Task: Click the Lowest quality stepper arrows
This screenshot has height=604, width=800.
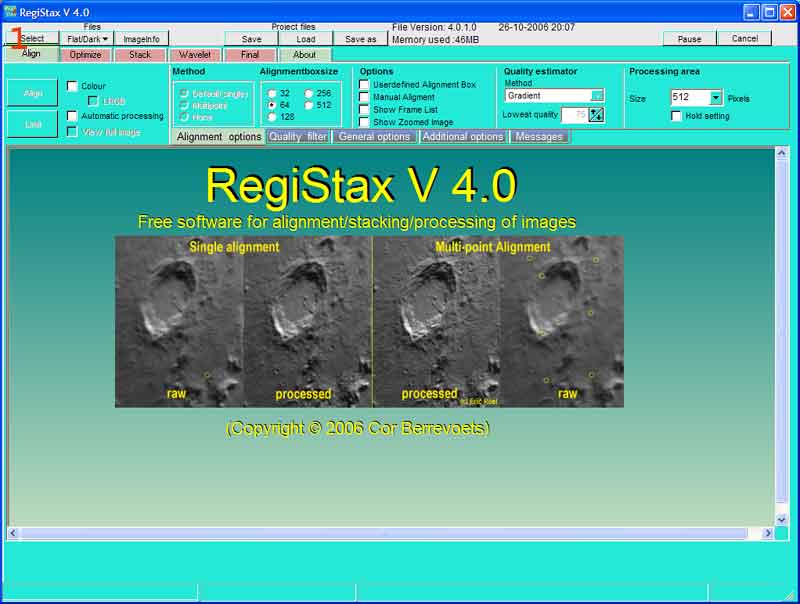Action: click(x=596, y=115)
